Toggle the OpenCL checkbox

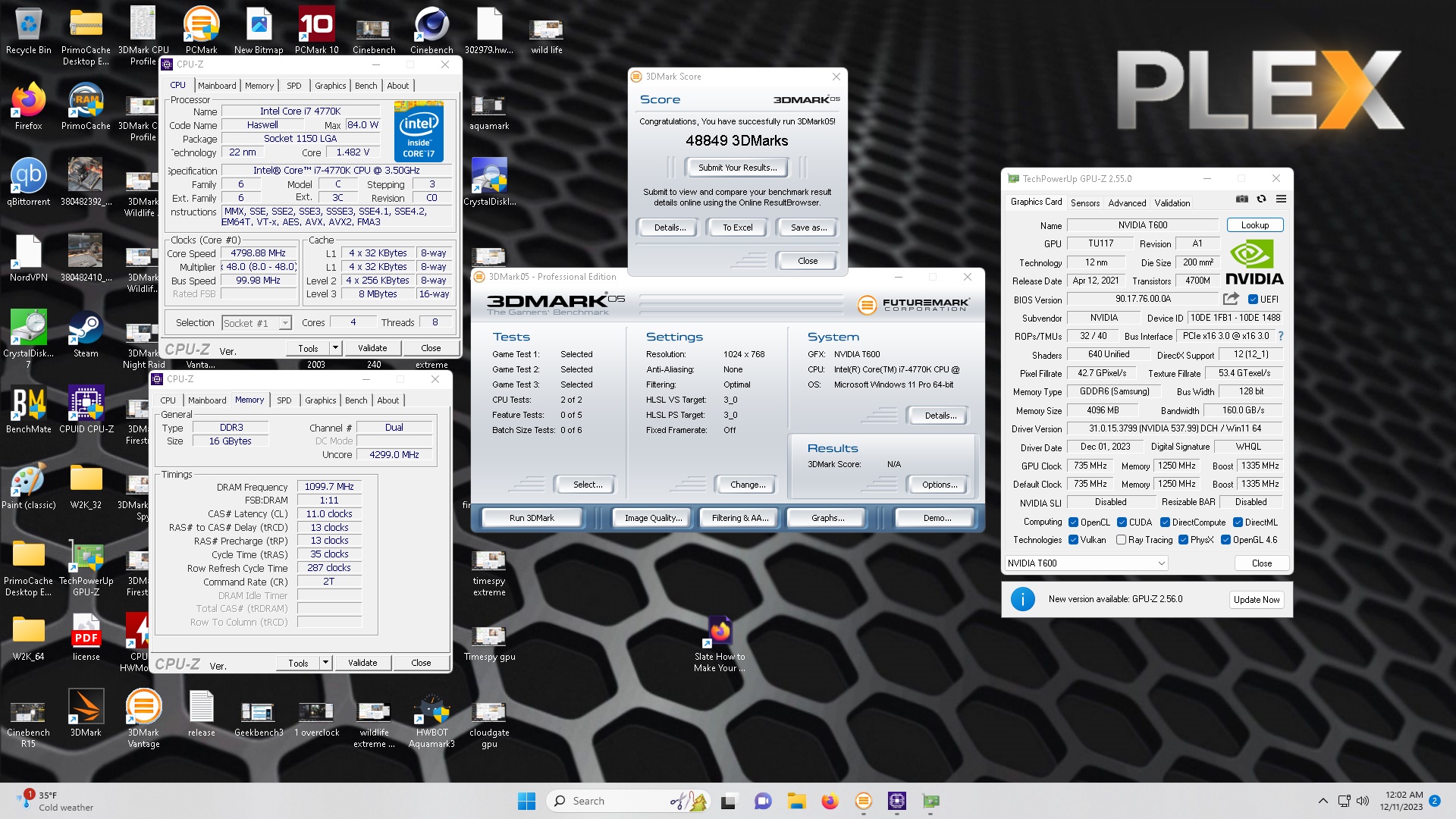click(x=1073, y=522)
